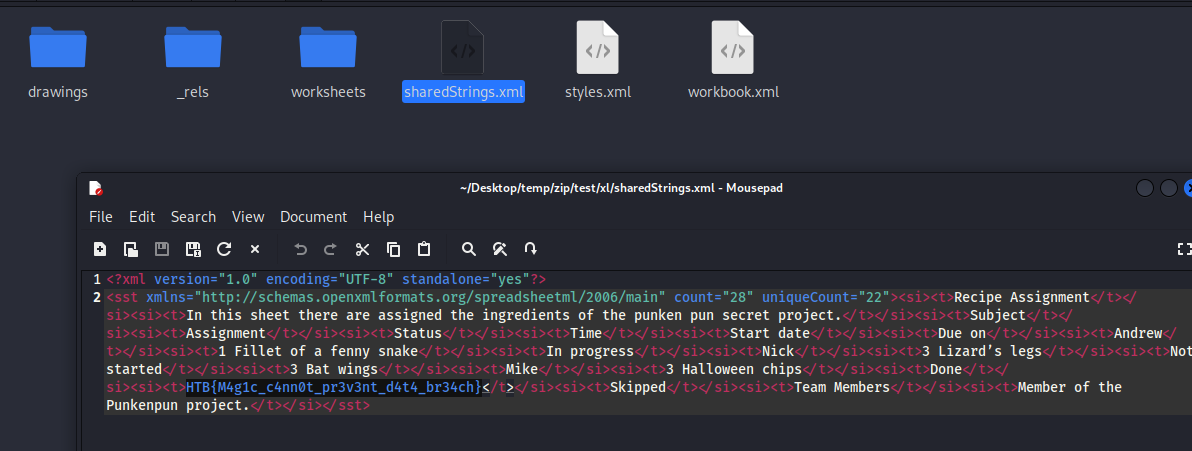
Task: Open Find with the magnifier icon
Action: point(468,249)
